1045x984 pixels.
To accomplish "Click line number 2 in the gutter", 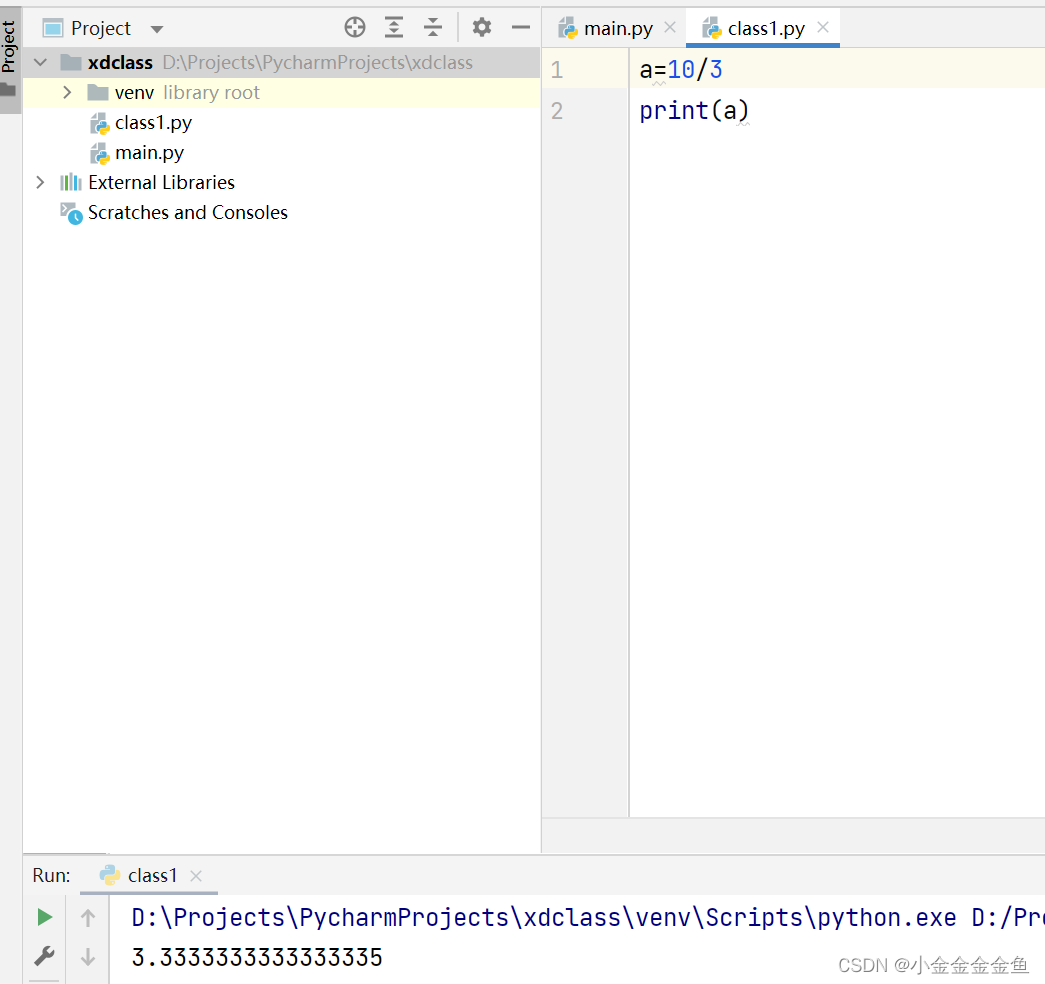I will tap(557, 111).
